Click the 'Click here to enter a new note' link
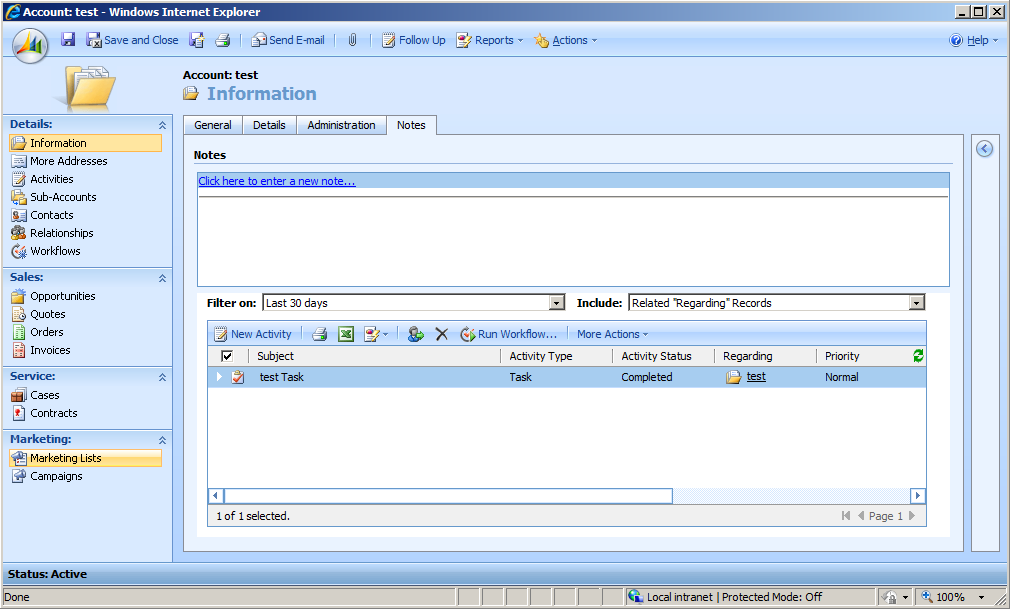This screenshot has height=609, width=1010. [x=277, y=181]
